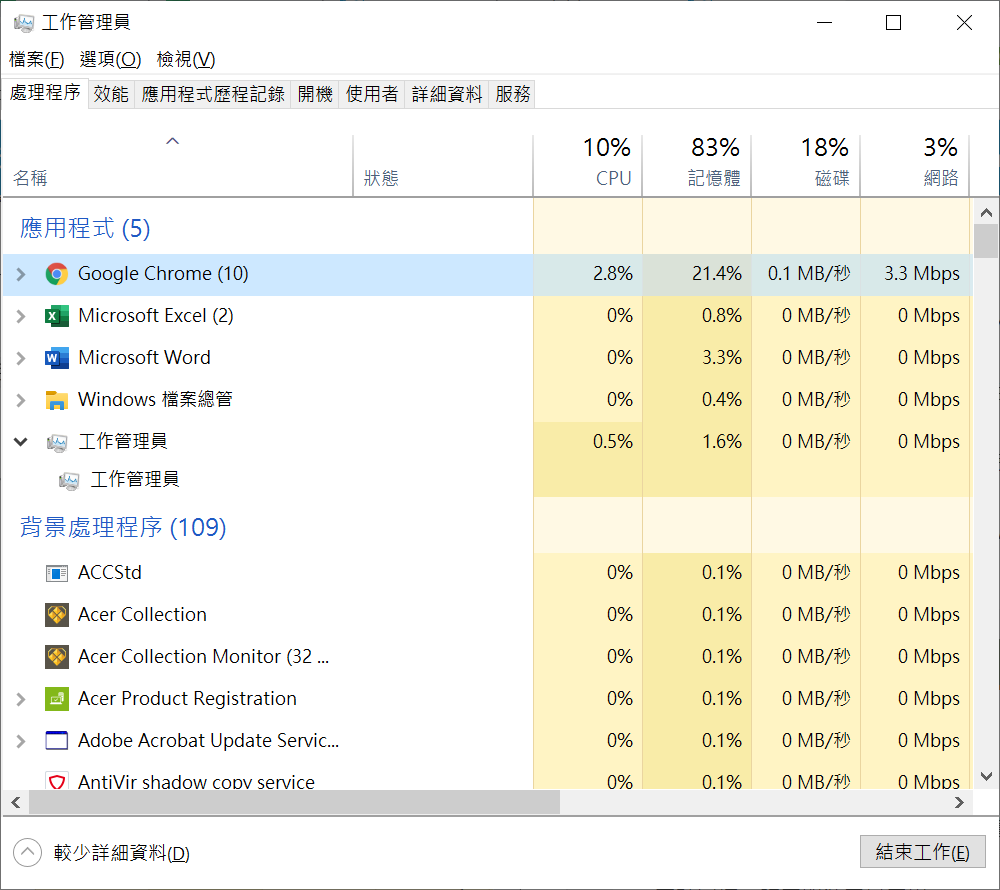Click the 應用程式 (5) group heading
Viewport: 1000px width, 890px height.
click(85, 228)
